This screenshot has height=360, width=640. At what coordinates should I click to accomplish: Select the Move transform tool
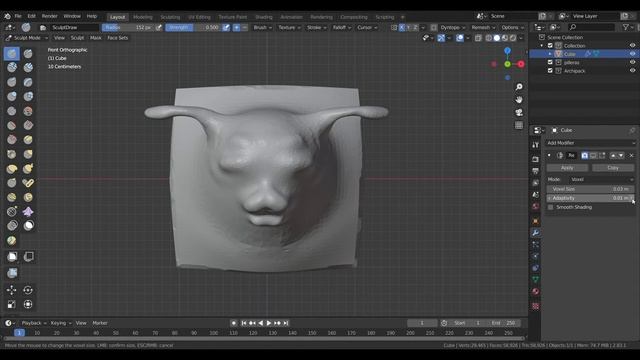[11, 290]
